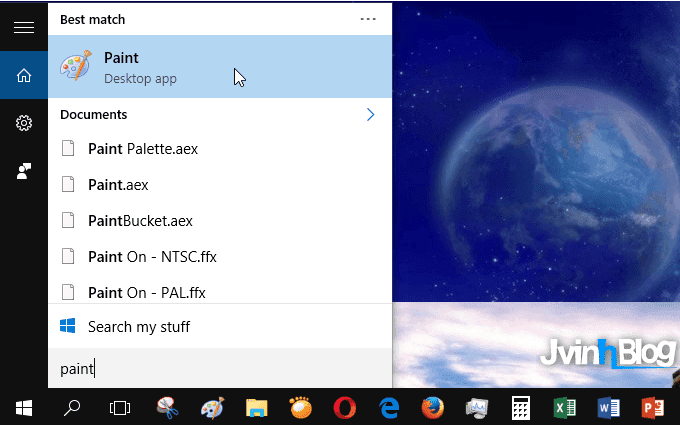
Task: Open Paint On - PAL.ffx result
Action: (x=220, y=291)
